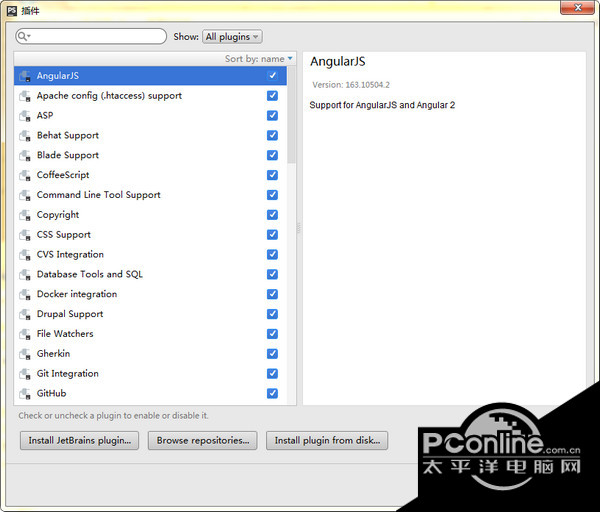Click the CoffeeScript plugin icon
This screenshot has height=512, width=600.
25,176
